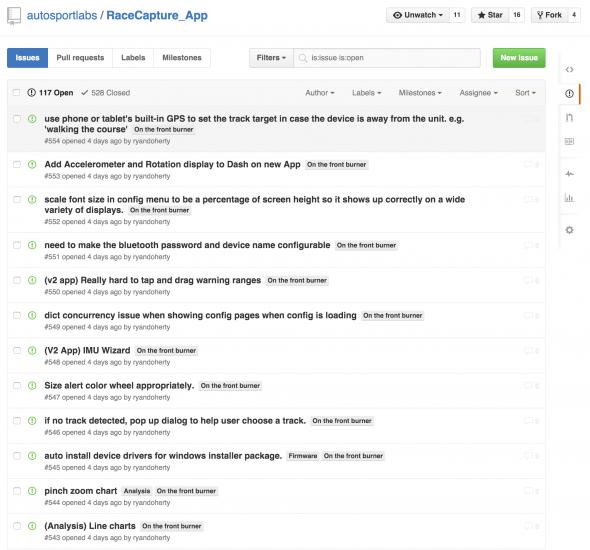Click the stargazers count 16
The width and height of the screenshot is (590, 550).
[x=517, y=15]
